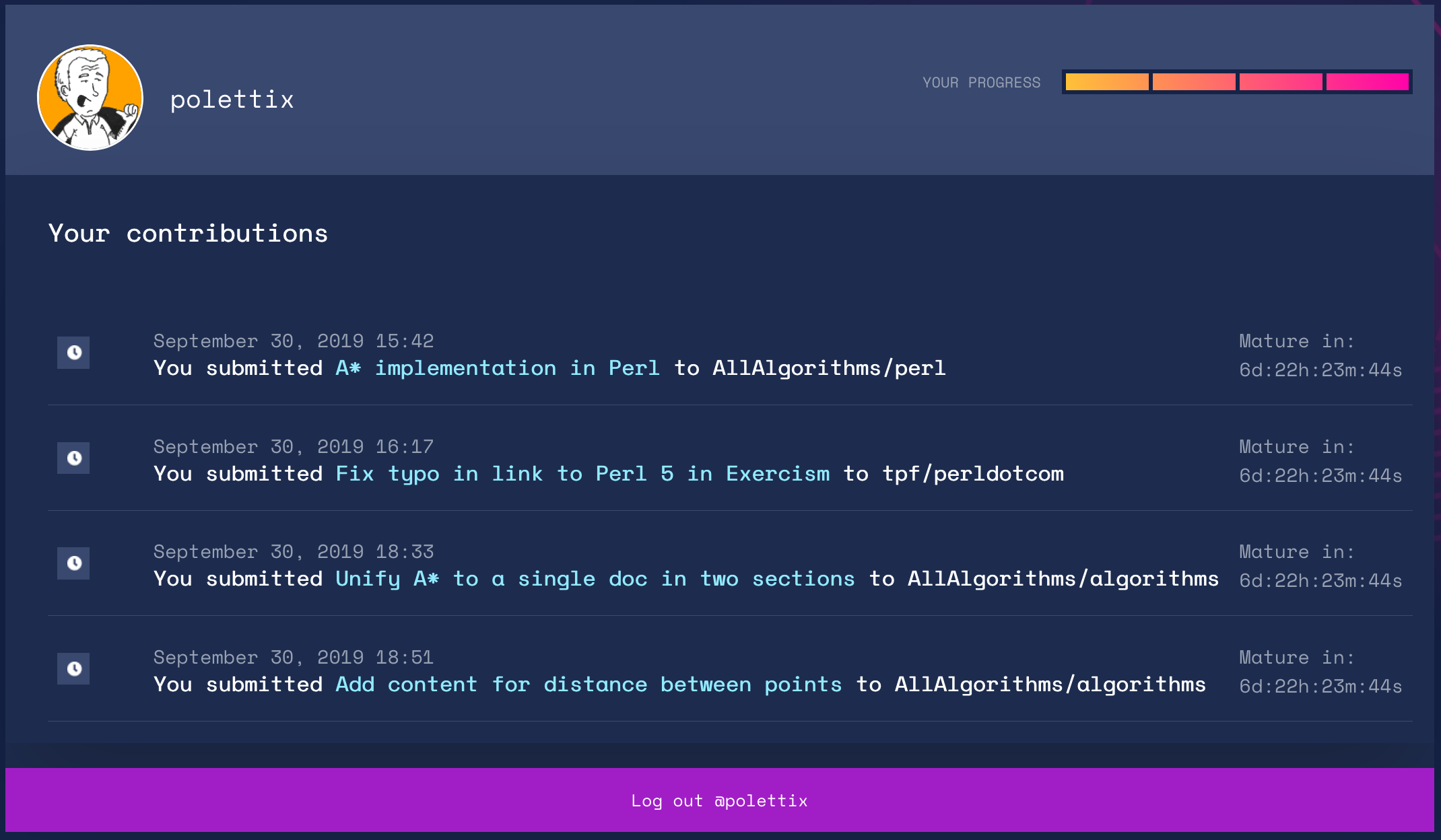The height and width of the screenshot is (840, 1441).
Task: Click the clock icon for Fix typo row
Action: (73, 458)
